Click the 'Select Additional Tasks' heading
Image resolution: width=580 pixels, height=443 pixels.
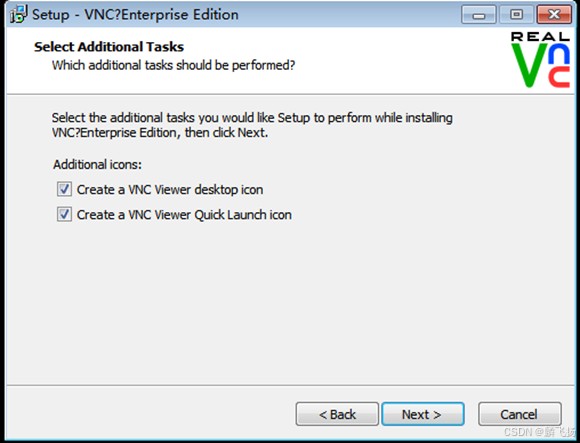point(109,47)
